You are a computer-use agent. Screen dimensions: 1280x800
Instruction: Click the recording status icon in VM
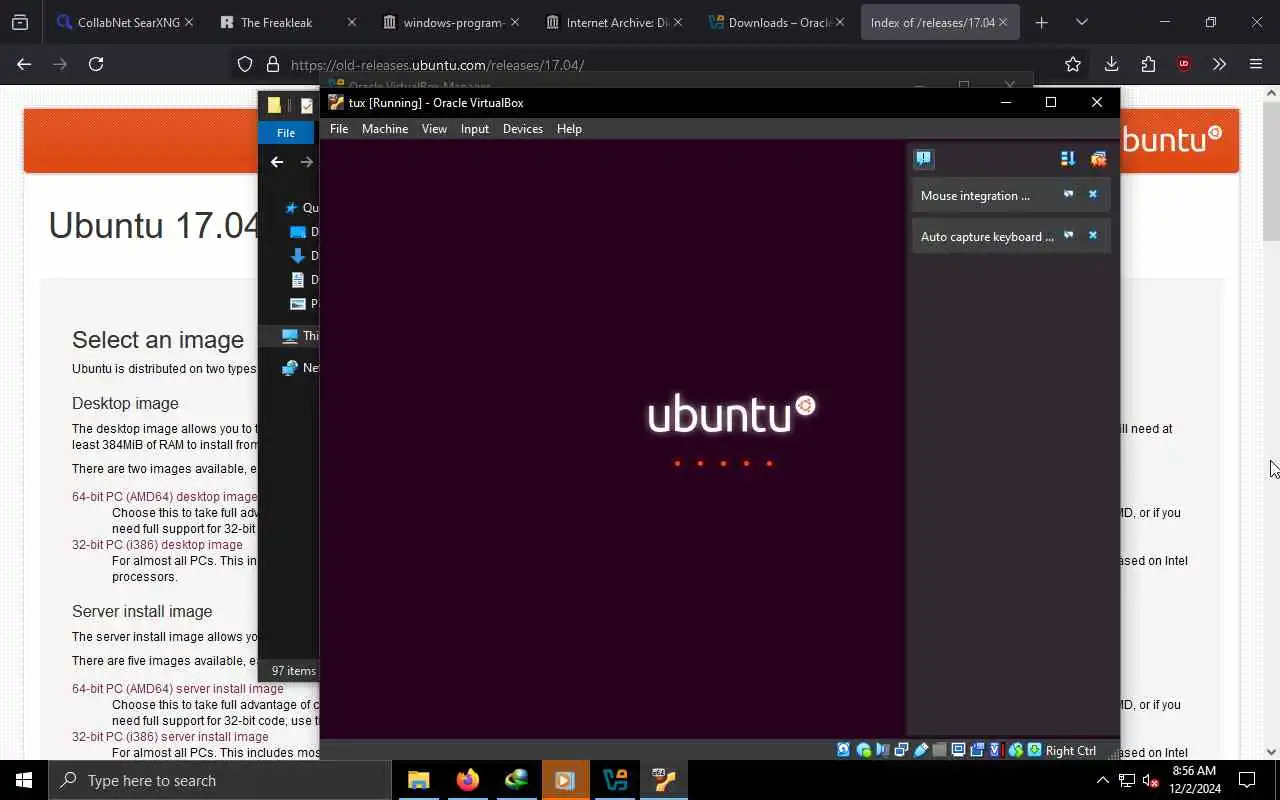(977, 750)
